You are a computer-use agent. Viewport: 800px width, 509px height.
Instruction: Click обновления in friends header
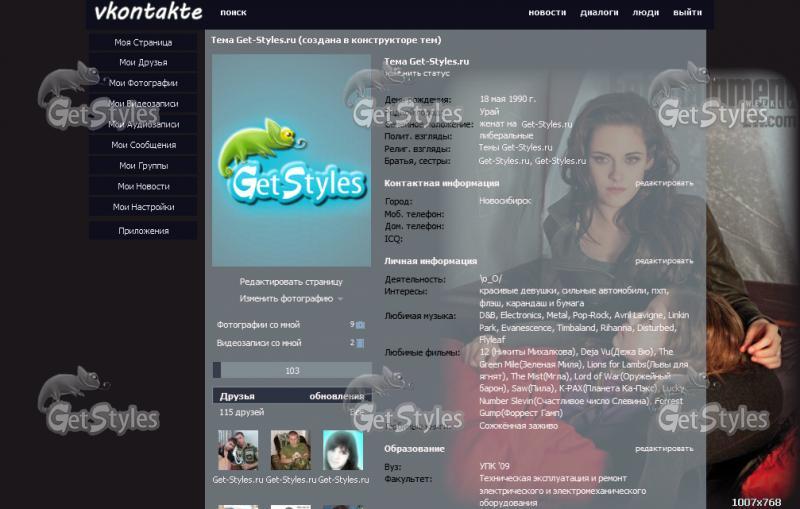pos(336,396)
